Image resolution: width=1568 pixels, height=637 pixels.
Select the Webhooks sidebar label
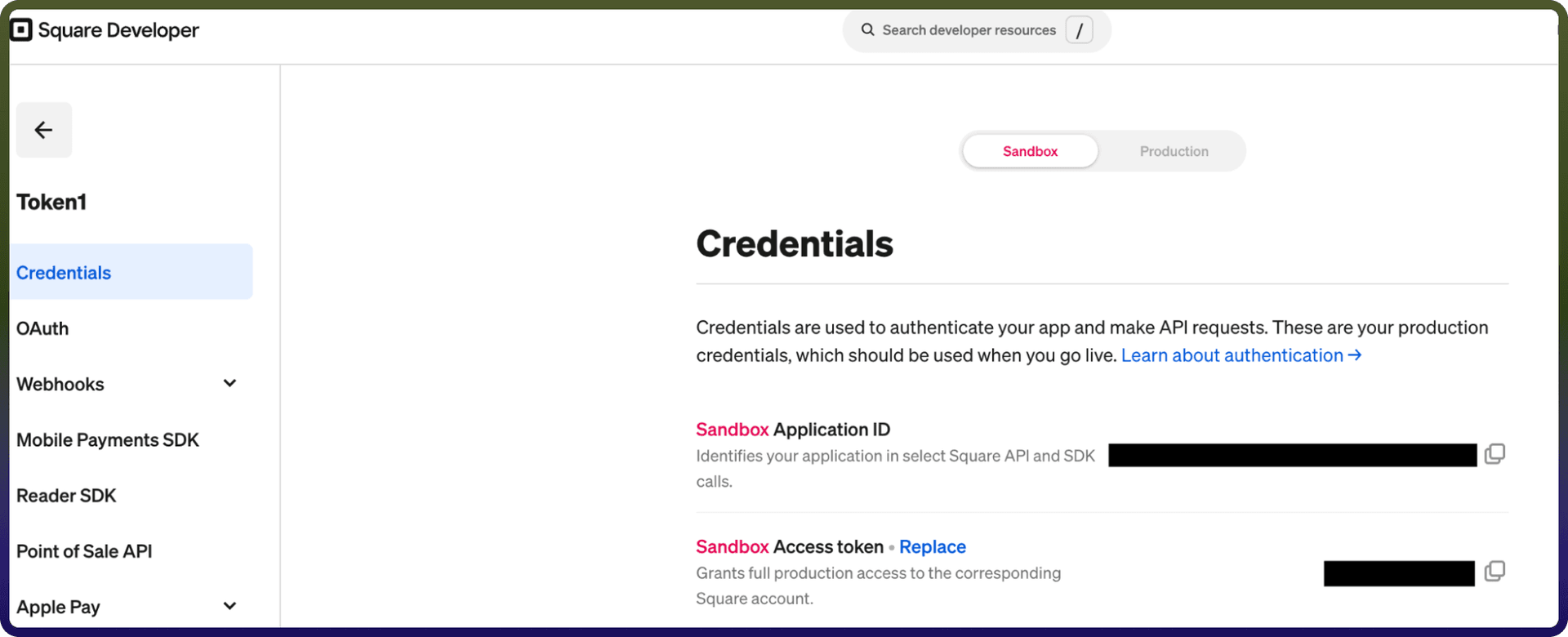[60, 384]
